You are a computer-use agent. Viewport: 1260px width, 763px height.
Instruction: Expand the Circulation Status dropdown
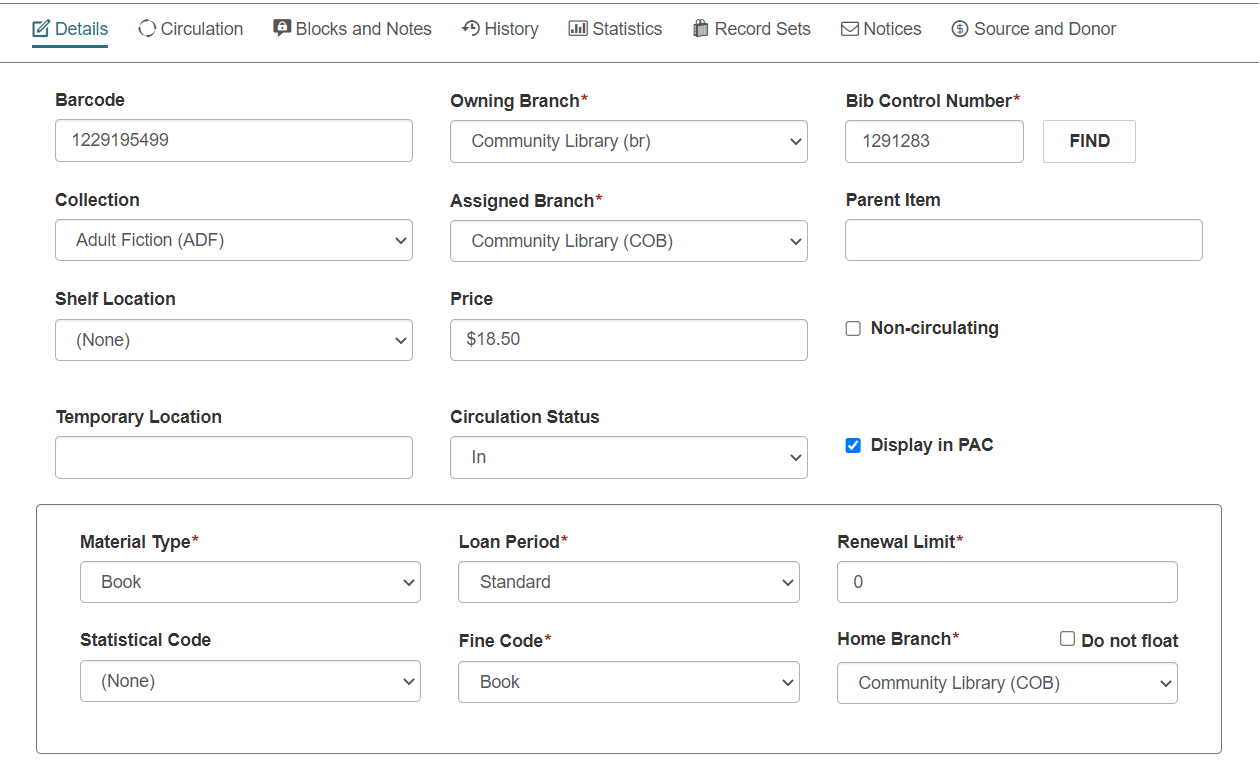[x=629, y=457]
